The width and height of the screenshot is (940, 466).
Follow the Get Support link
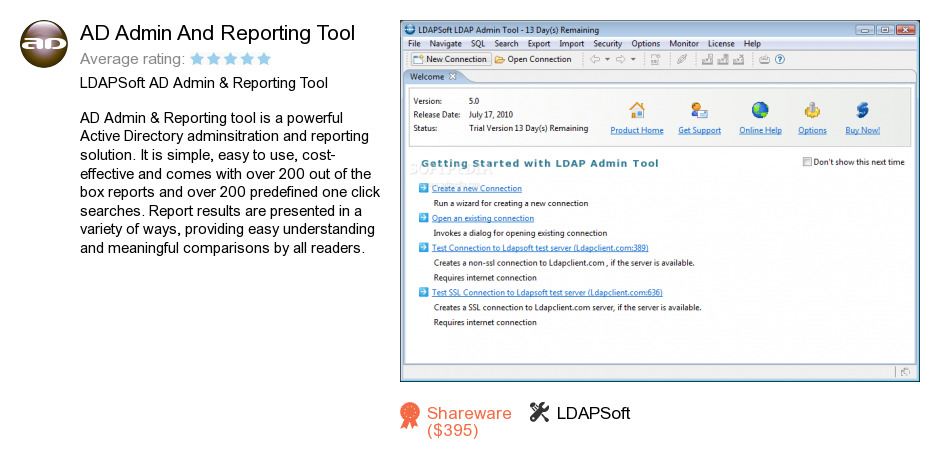pyautogui.click(x=699, y=130)
